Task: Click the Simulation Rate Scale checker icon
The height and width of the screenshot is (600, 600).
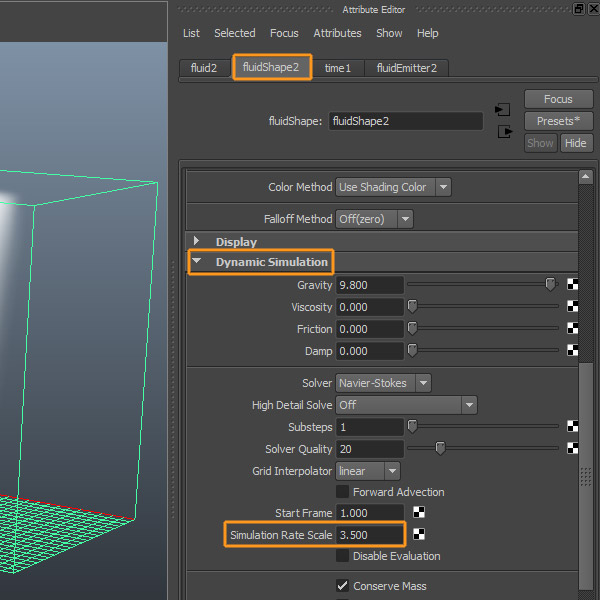Action: pyautogui.click(x=419, y=534)
